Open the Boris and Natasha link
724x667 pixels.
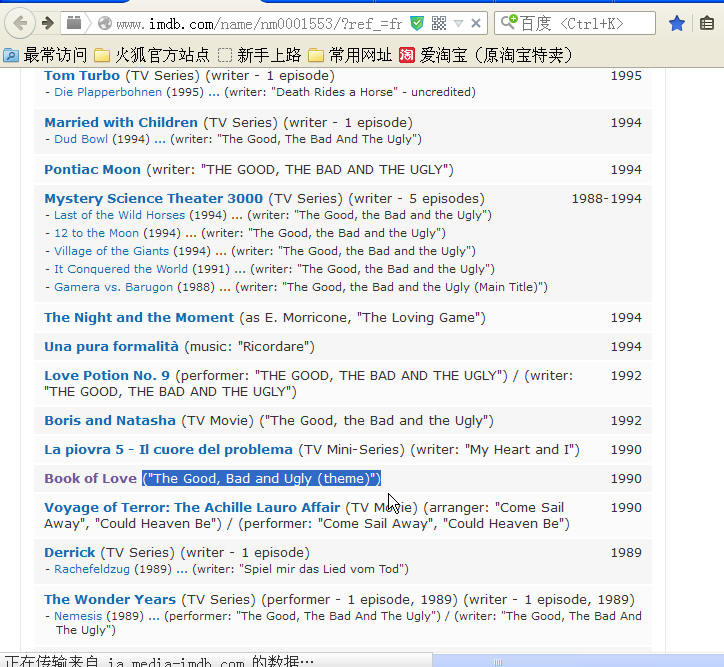tap(110, 421)
